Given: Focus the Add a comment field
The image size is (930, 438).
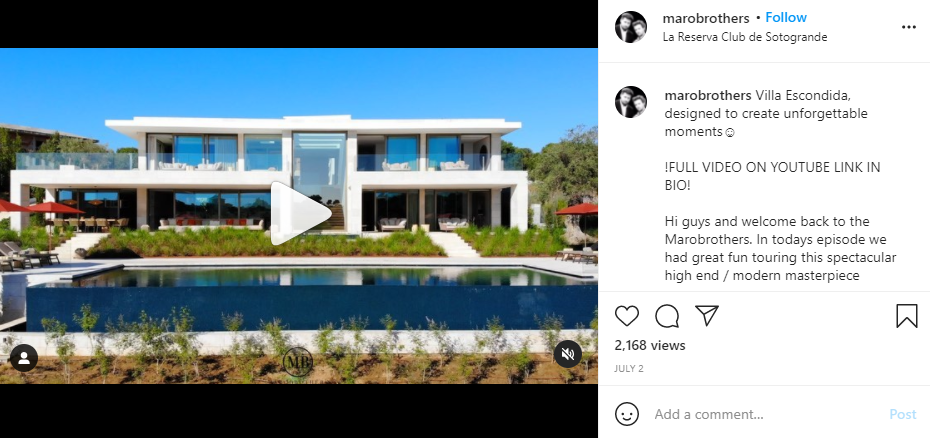Looking at the screenshot, I should click(765, 414).
